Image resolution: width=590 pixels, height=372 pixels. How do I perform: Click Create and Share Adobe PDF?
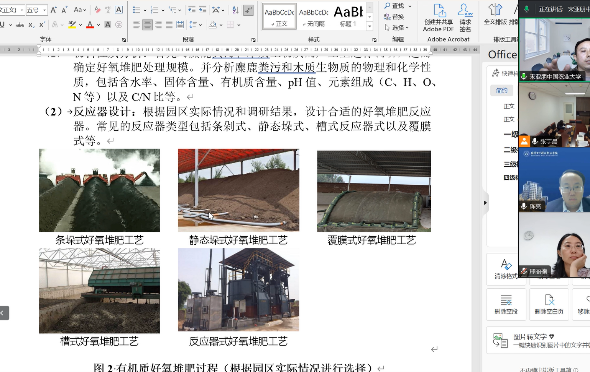(x=438, y=18)
